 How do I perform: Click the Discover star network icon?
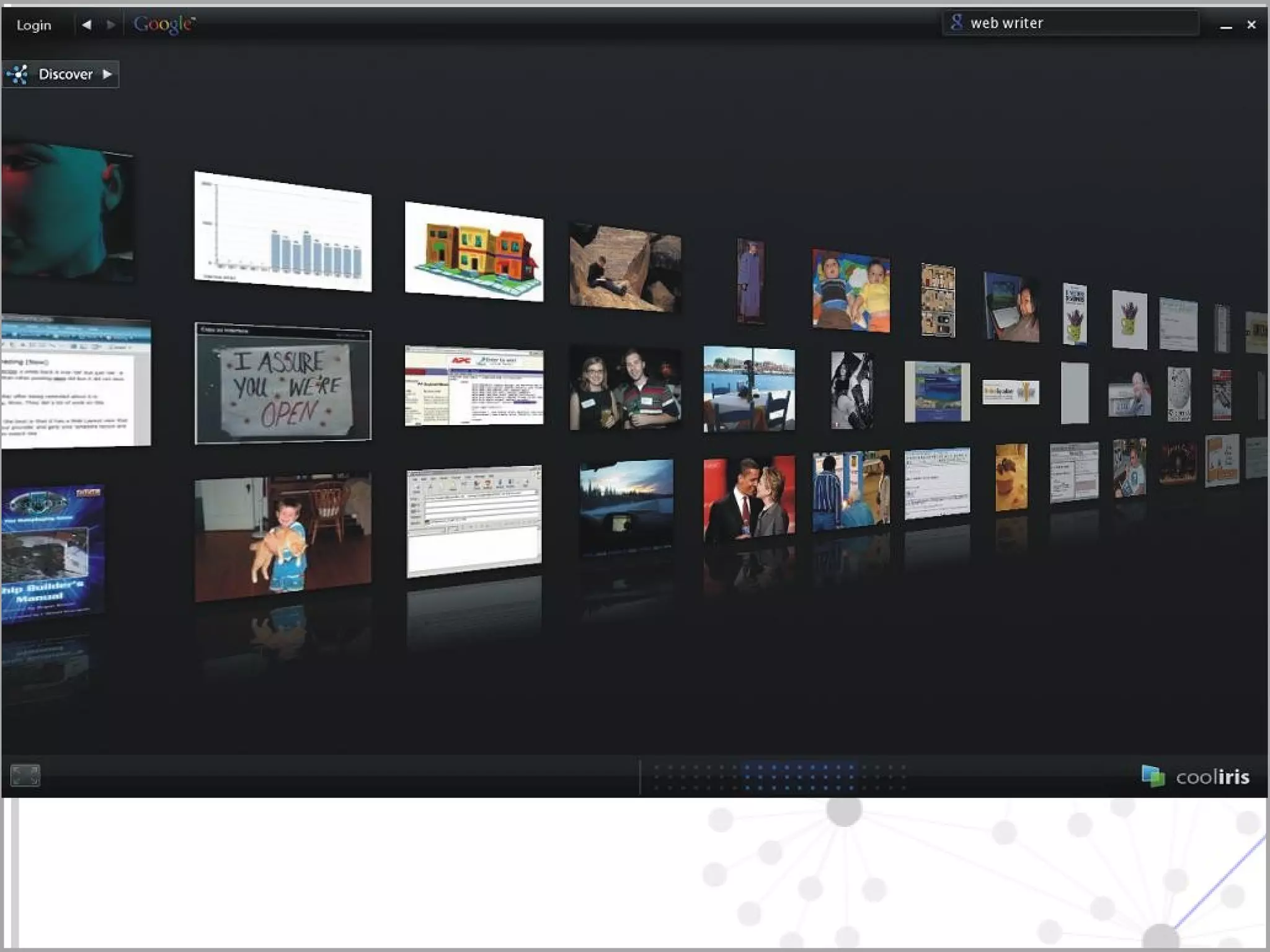(19, 74)
